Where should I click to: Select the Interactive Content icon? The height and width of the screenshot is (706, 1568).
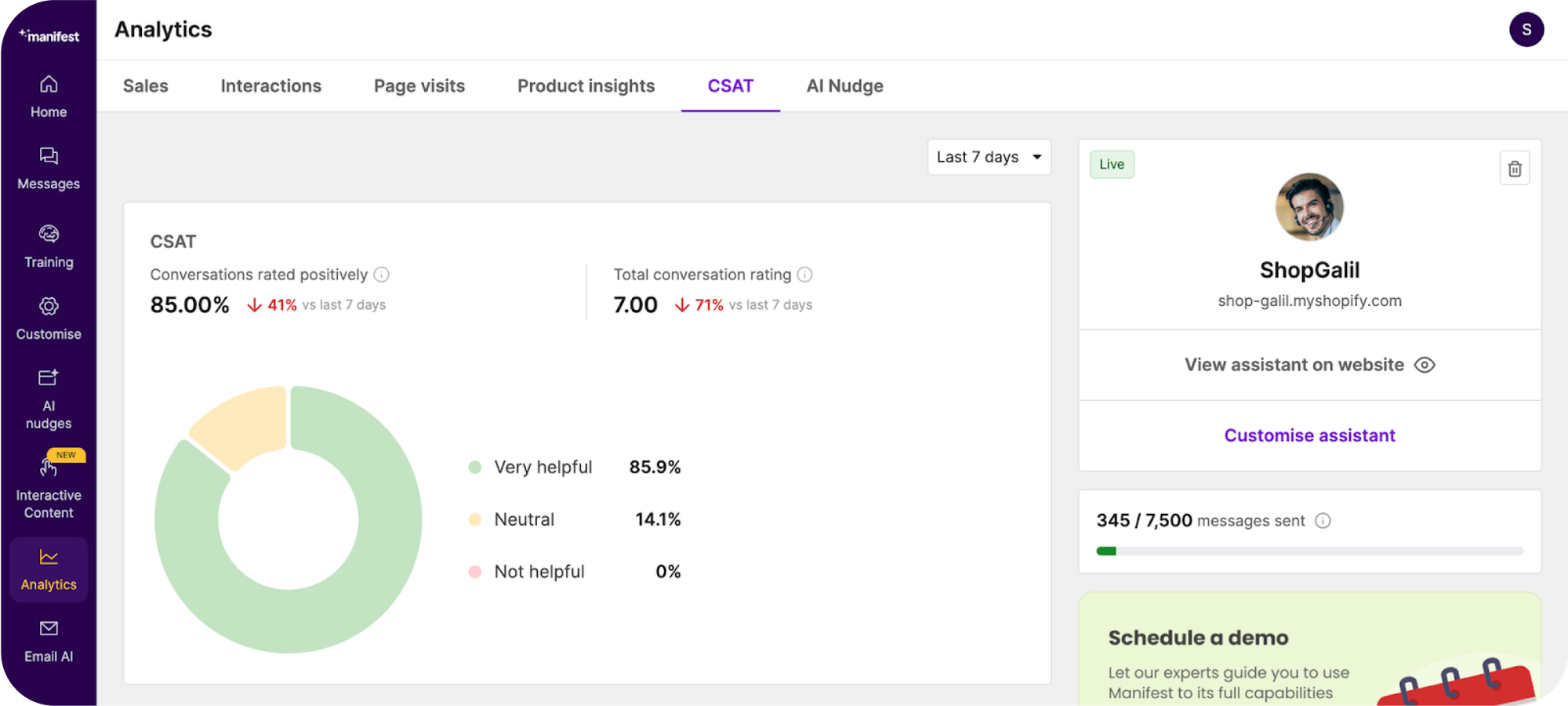point(49,468)
